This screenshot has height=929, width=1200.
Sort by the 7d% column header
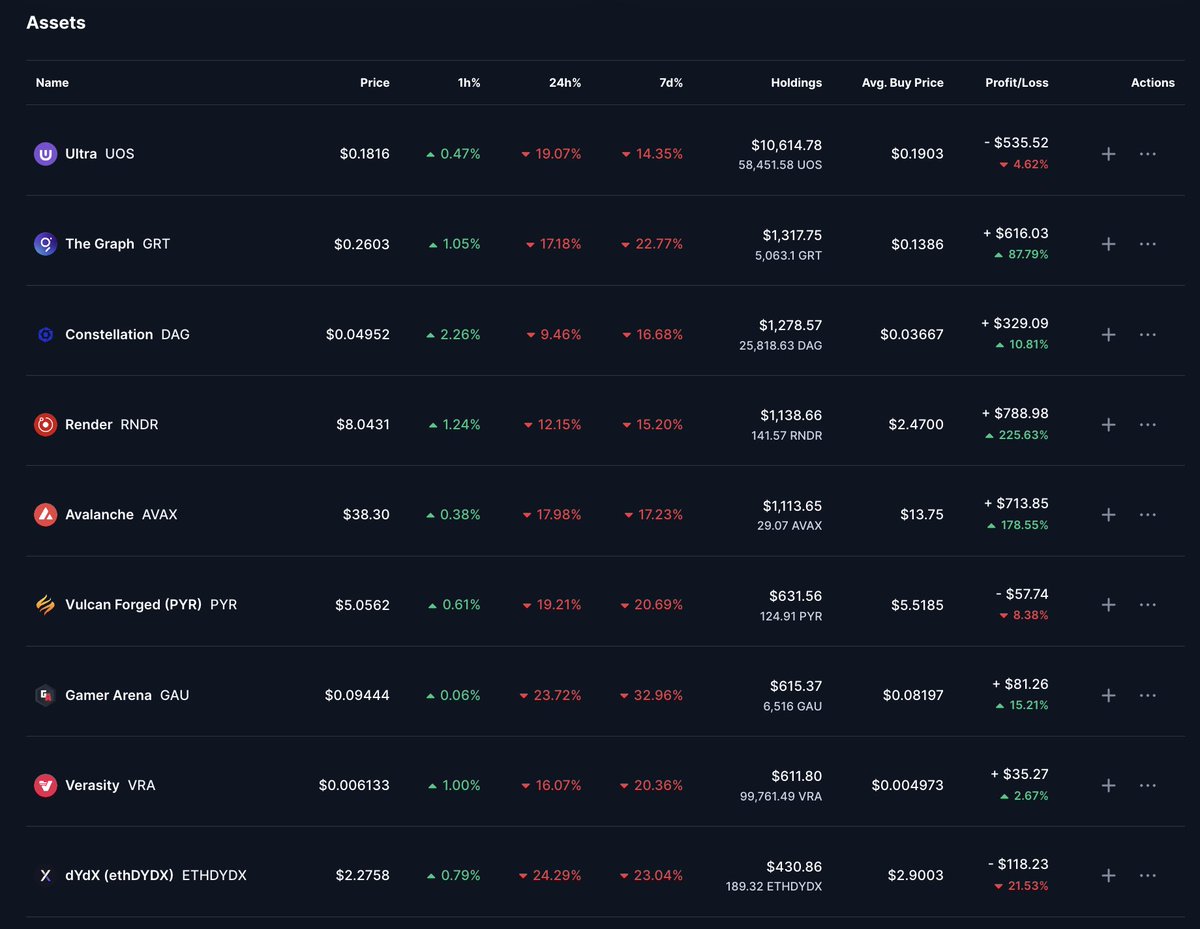[x=671, y=83]
